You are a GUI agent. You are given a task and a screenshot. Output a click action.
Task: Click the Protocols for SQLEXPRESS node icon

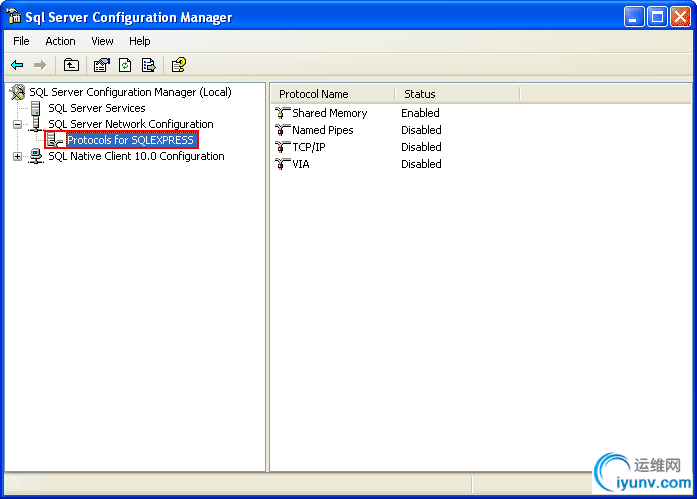point(55,140)
